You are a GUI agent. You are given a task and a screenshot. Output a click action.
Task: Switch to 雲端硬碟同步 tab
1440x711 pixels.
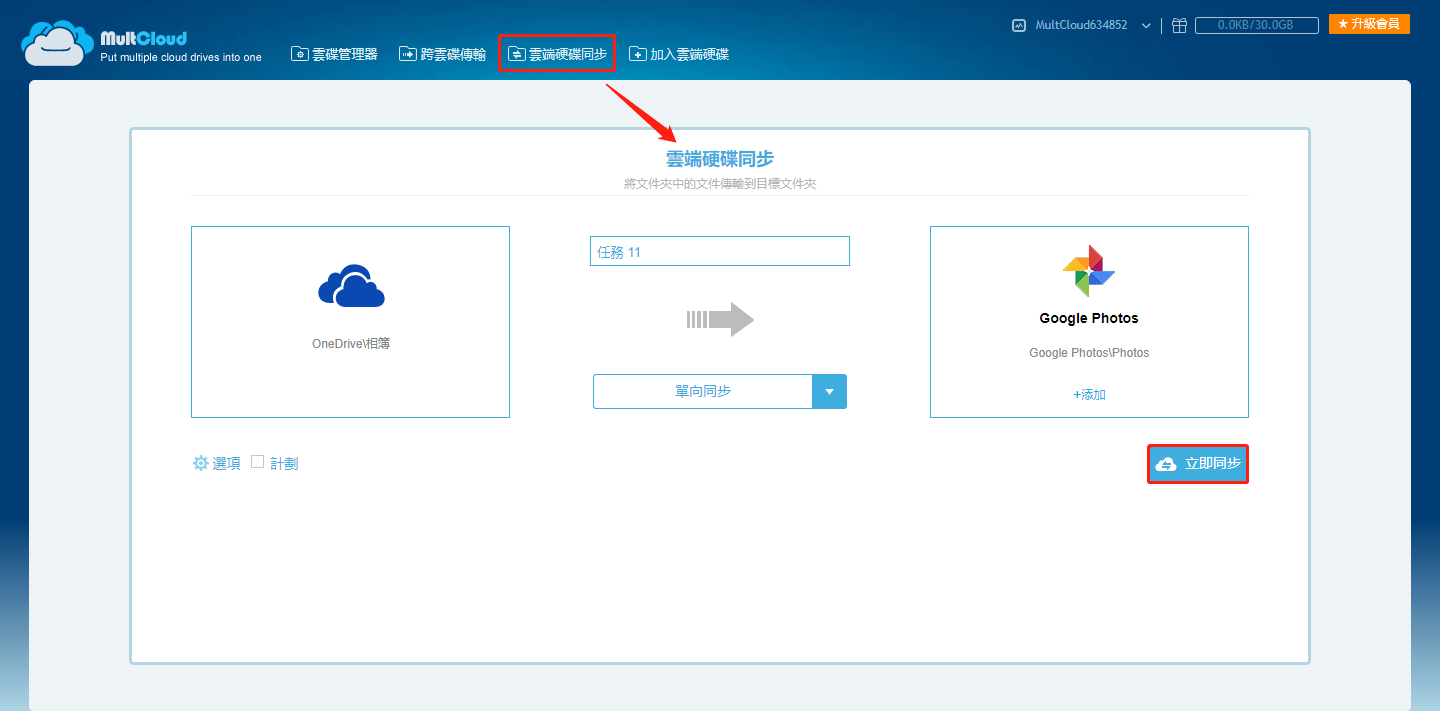[x=557, y=54]
